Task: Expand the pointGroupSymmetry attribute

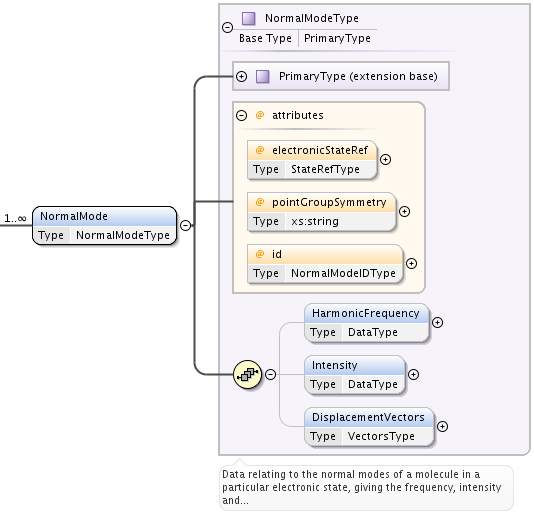Action: (404, 212)
